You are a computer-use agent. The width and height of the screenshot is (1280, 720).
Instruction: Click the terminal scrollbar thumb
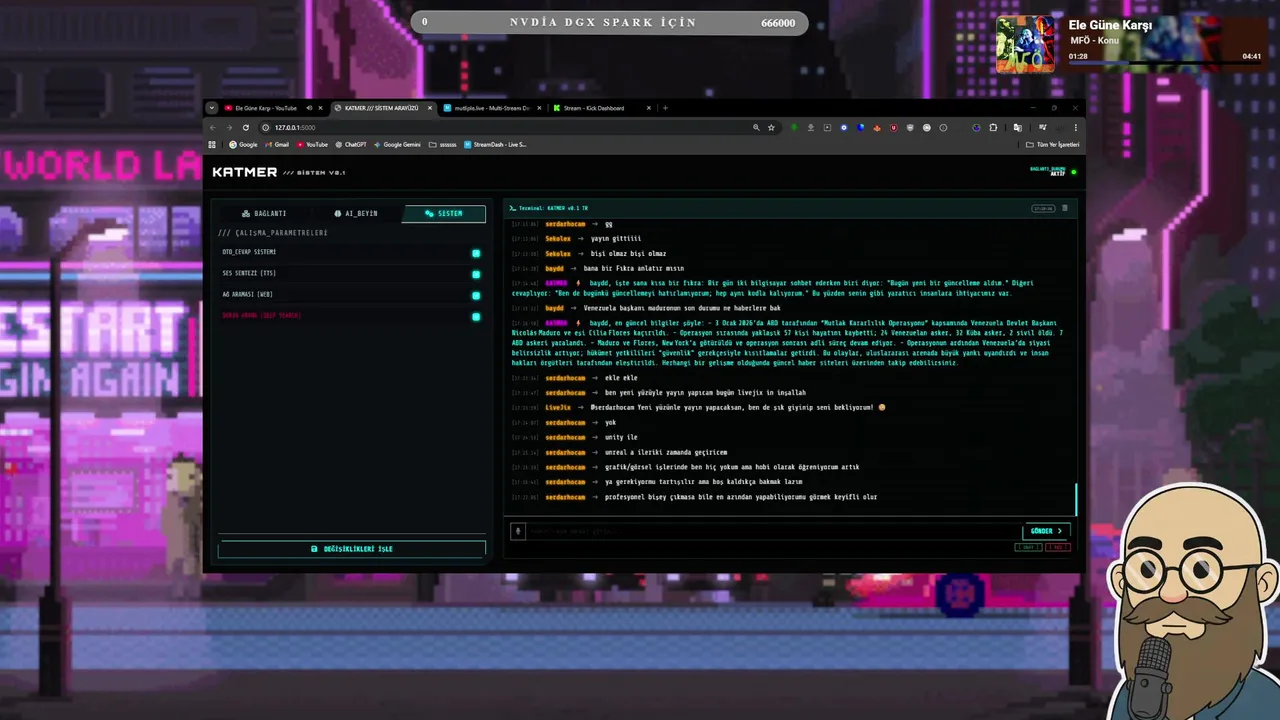(x=1076, y=499)
